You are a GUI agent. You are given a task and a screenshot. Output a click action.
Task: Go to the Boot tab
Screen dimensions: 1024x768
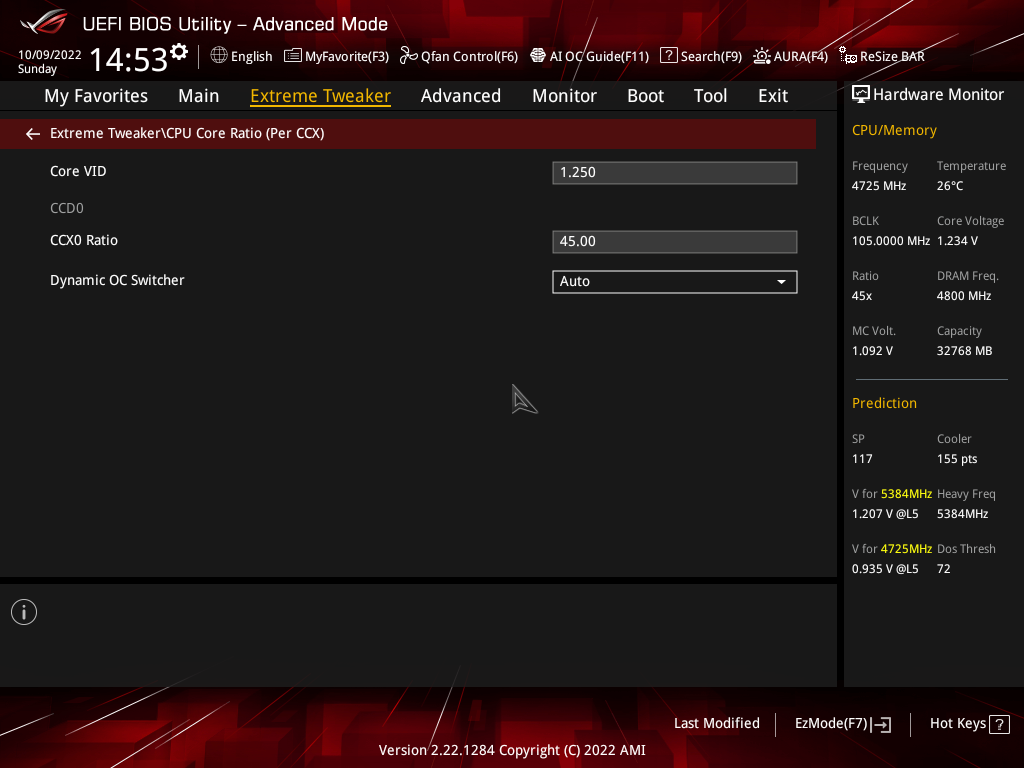coord(645,96)
